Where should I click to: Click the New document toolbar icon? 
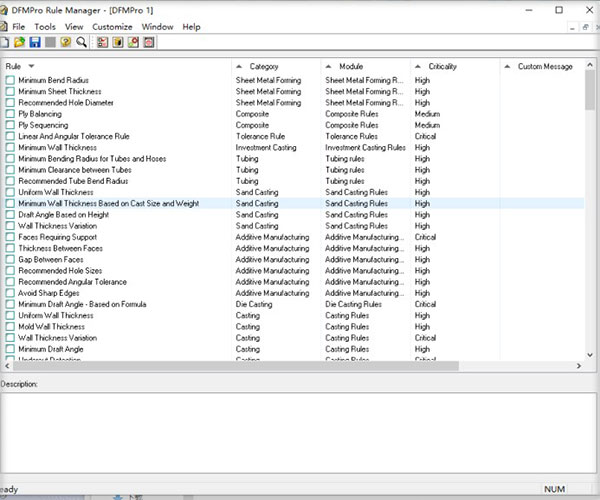[x=5, y=42]
